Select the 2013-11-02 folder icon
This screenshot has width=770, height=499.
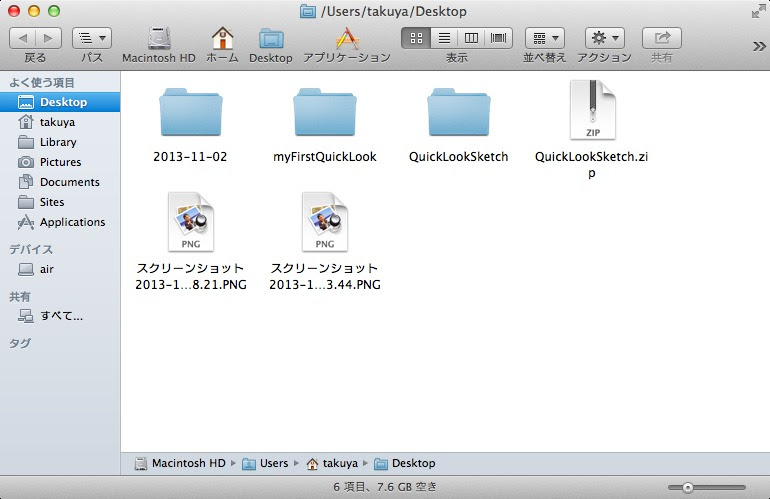tap(191, 112)
